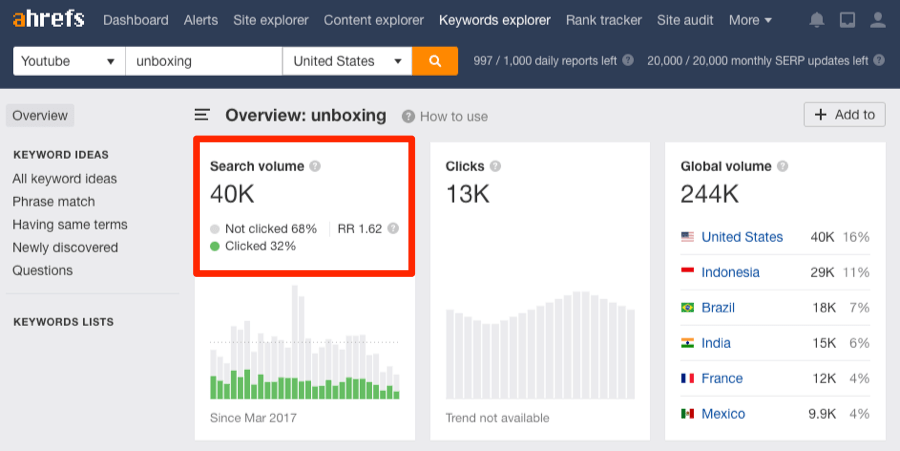Image resolution: width=900 pixels, height=451 pixels.
Task: Click the orange search button
Action: pyautogui.click(x=435, y=61)
